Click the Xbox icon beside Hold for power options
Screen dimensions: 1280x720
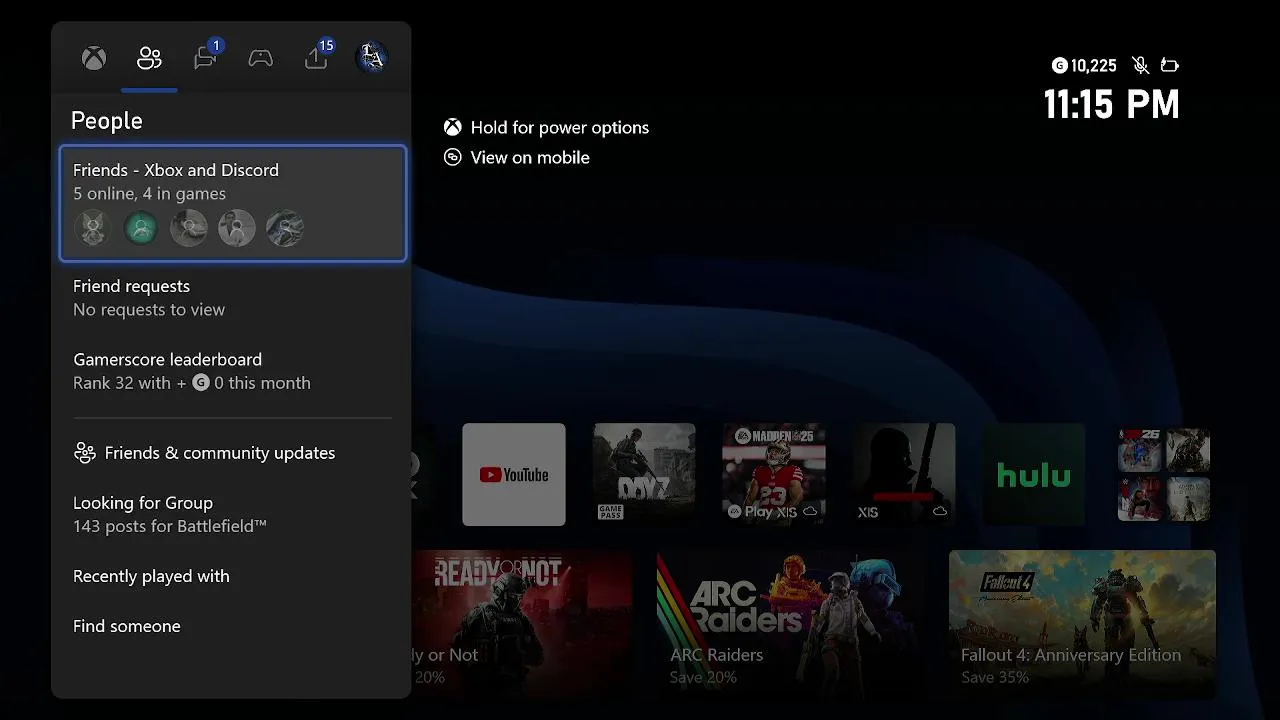453,127
